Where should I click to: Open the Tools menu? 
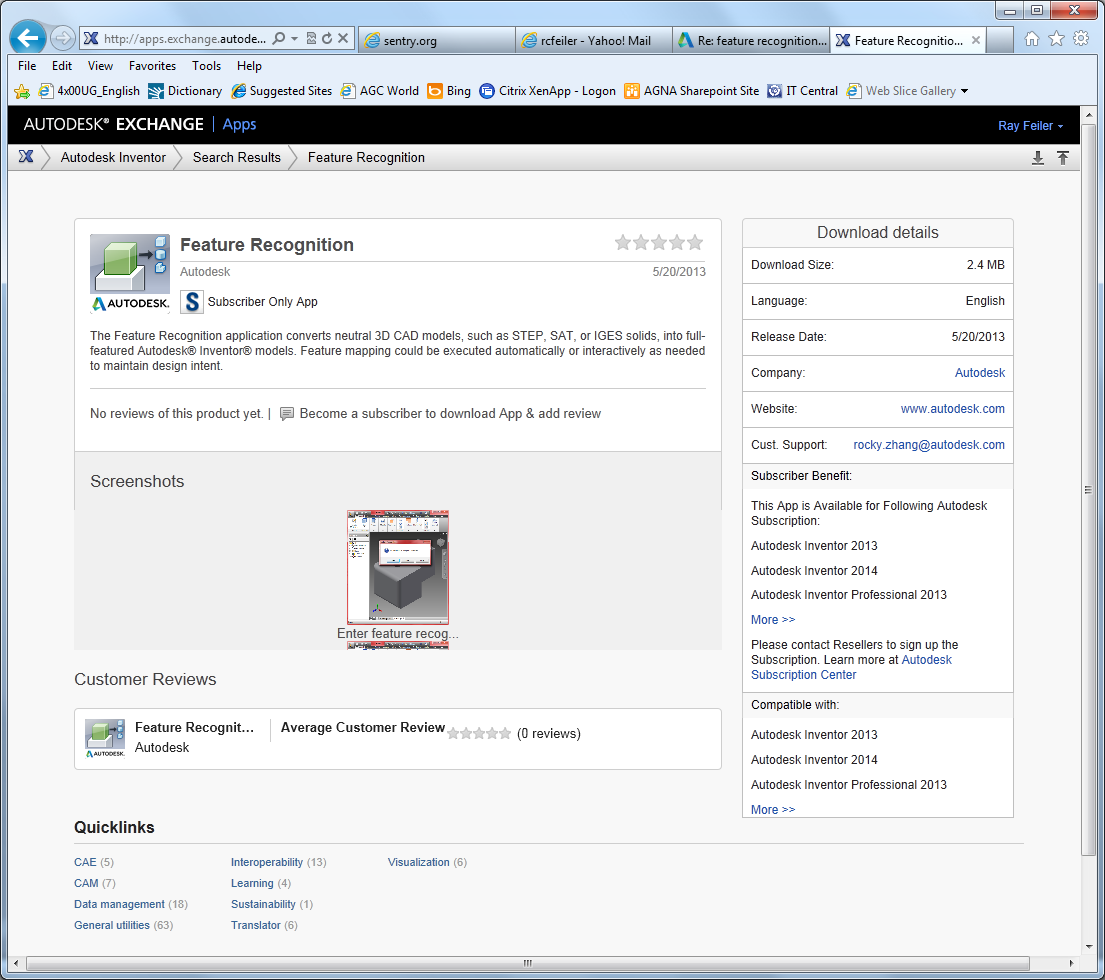point(206,65)
